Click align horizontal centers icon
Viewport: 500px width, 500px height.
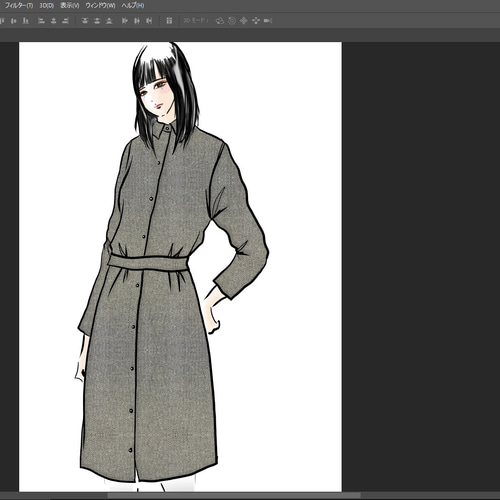tap(53, 21)
